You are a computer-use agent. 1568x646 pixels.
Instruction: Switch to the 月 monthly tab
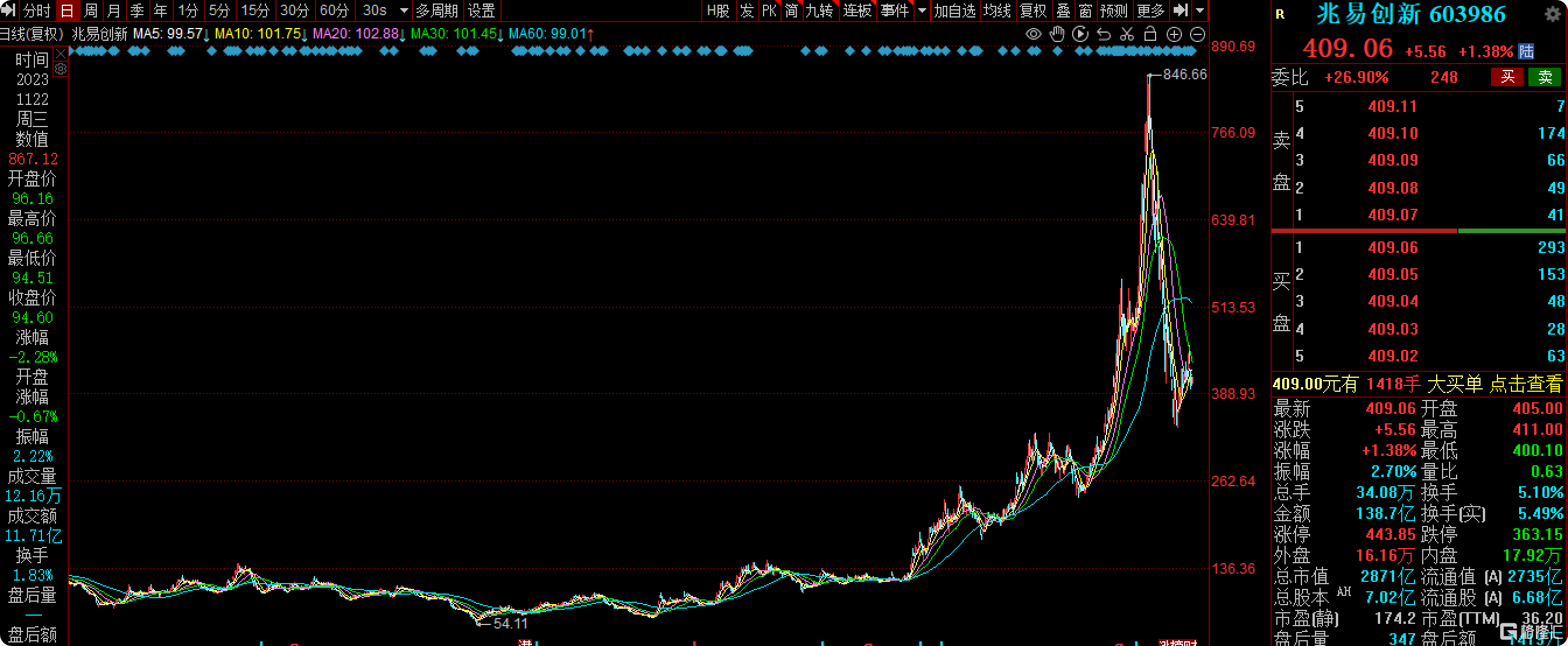coord(114,10)
